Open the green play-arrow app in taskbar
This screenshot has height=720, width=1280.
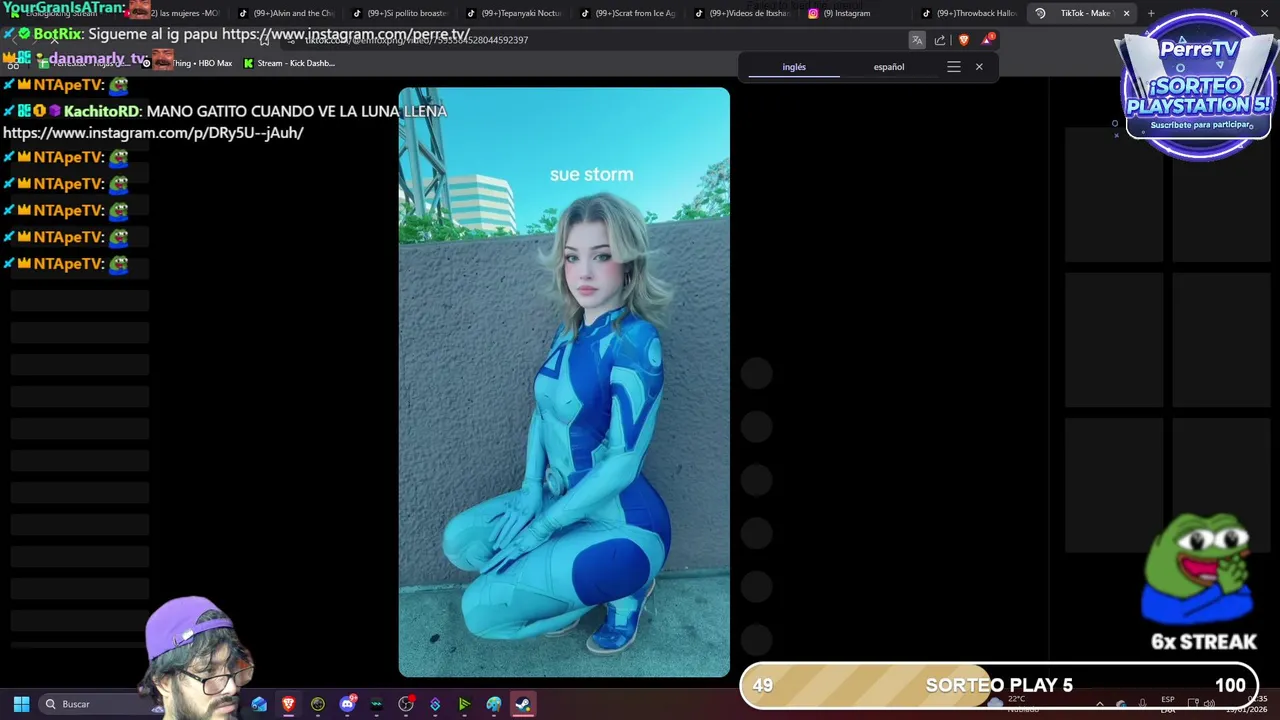point(464,704)
